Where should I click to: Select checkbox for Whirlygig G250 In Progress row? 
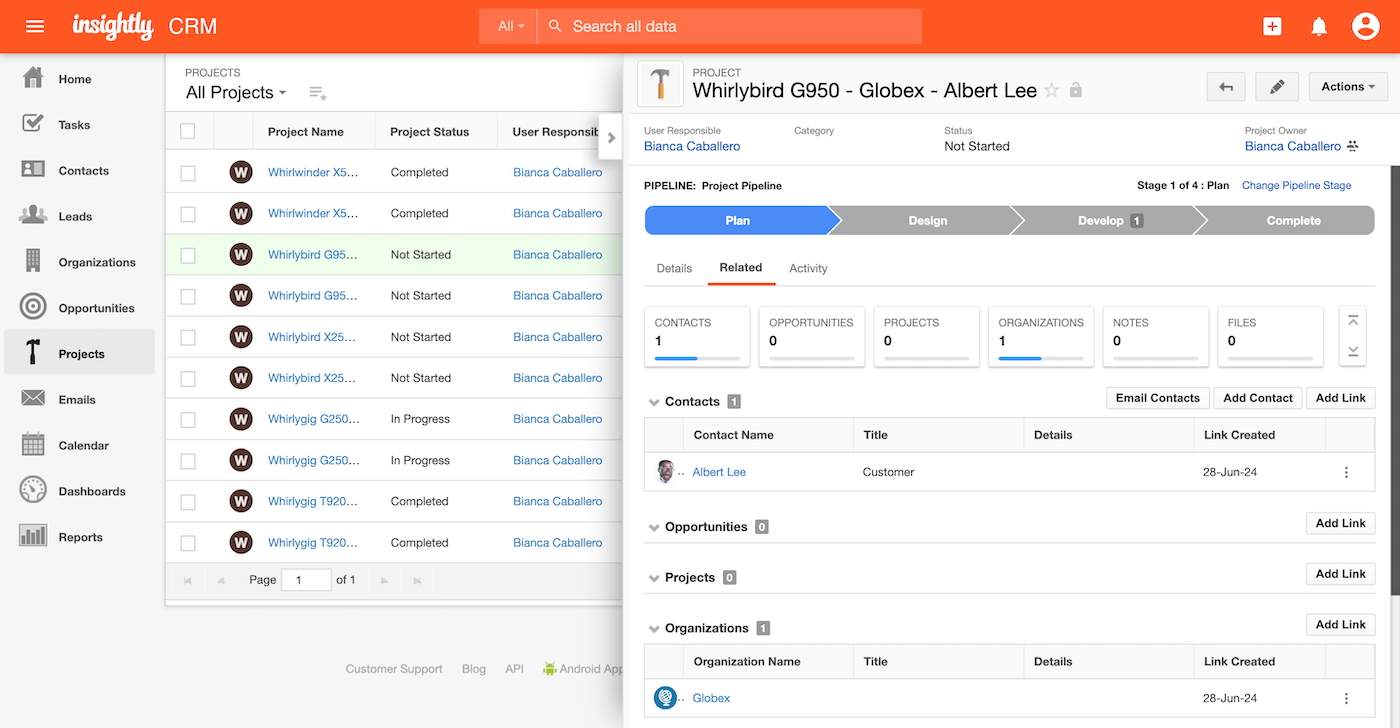(188, 420)
